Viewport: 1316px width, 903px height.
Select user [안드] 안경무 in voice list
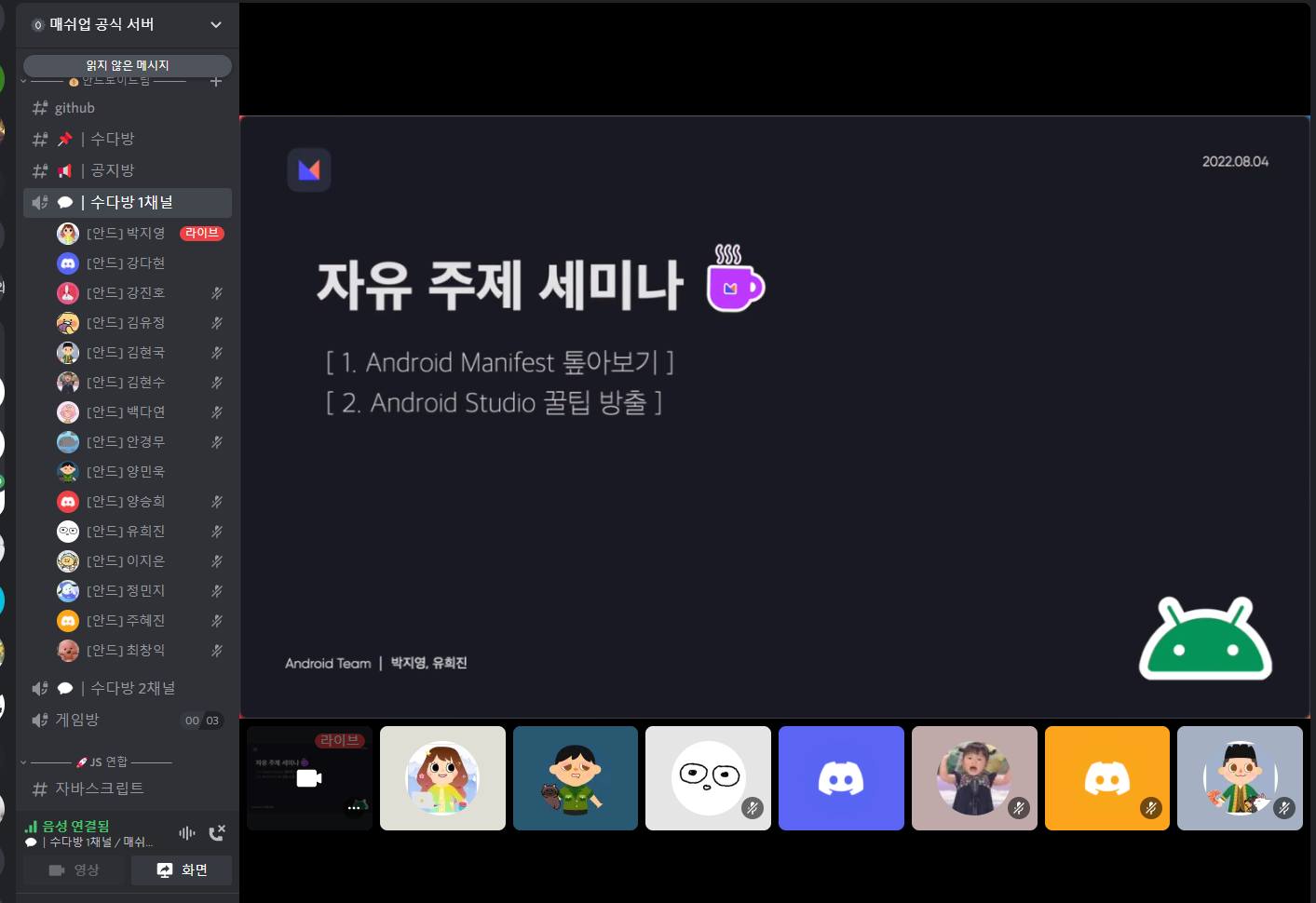[141, 441]
